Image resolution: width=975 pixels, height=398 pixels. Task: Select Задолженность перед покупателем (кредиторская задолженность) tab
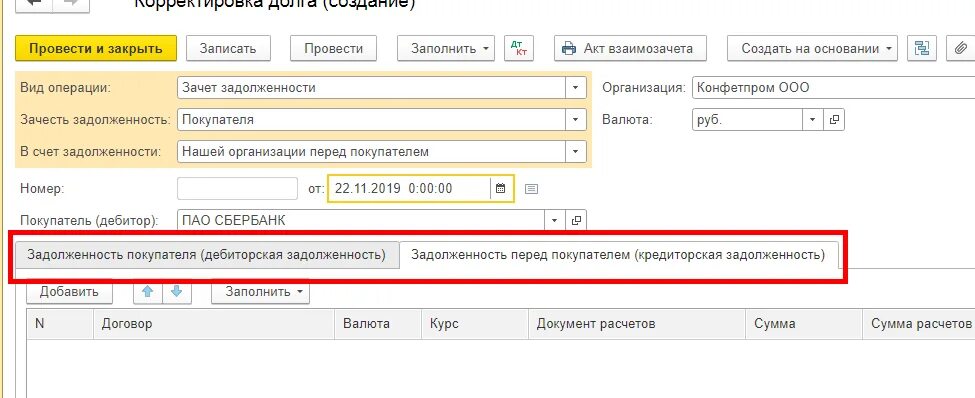point(618,255)
